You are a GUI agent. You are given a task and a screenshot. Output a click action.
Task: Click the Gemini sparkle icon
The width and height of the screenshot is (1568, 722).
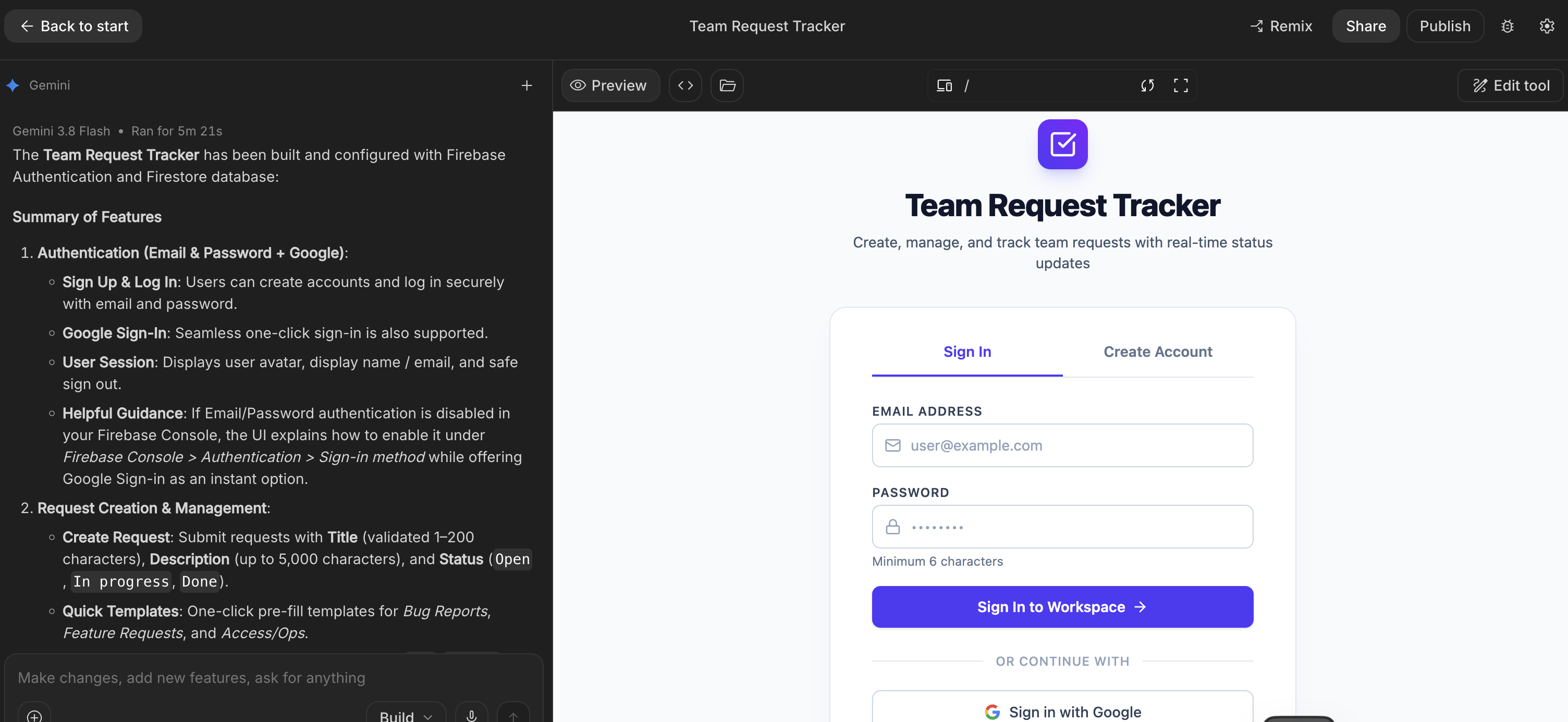point(13,86)
